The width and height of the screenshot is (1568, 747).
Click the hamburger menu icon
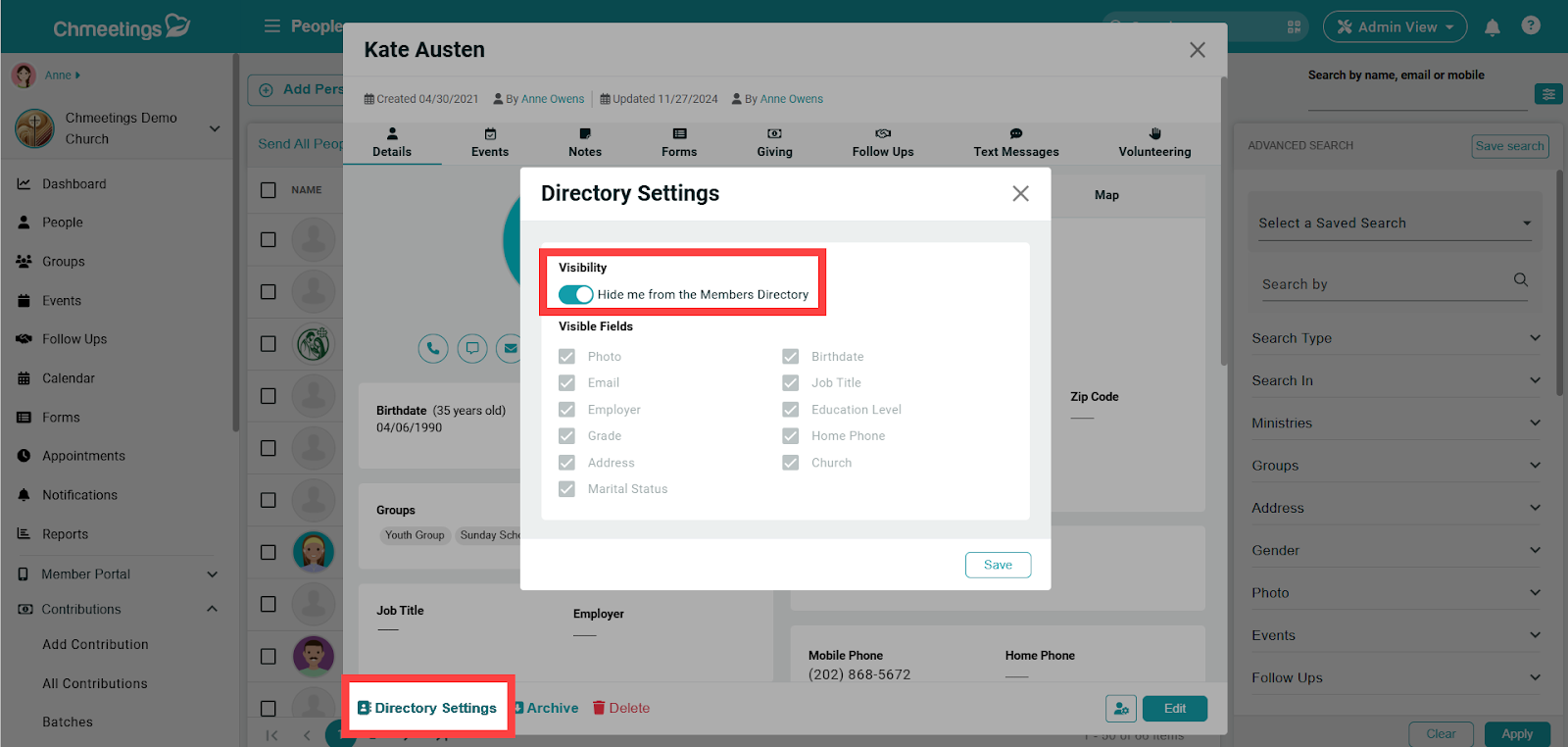coord(272,26)
